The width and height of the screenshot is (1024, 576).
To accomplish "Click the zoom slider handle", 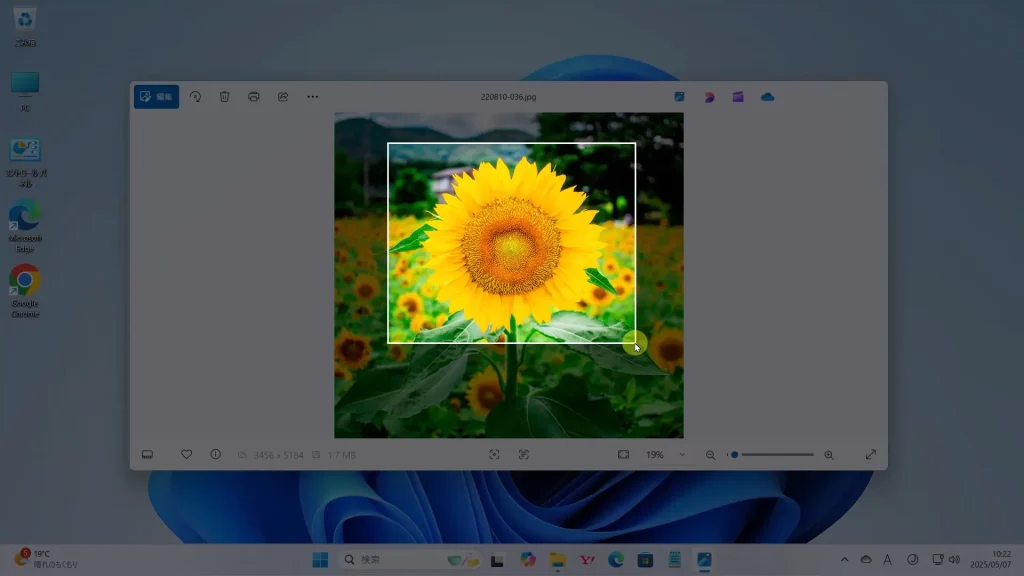I will (734, 455).
